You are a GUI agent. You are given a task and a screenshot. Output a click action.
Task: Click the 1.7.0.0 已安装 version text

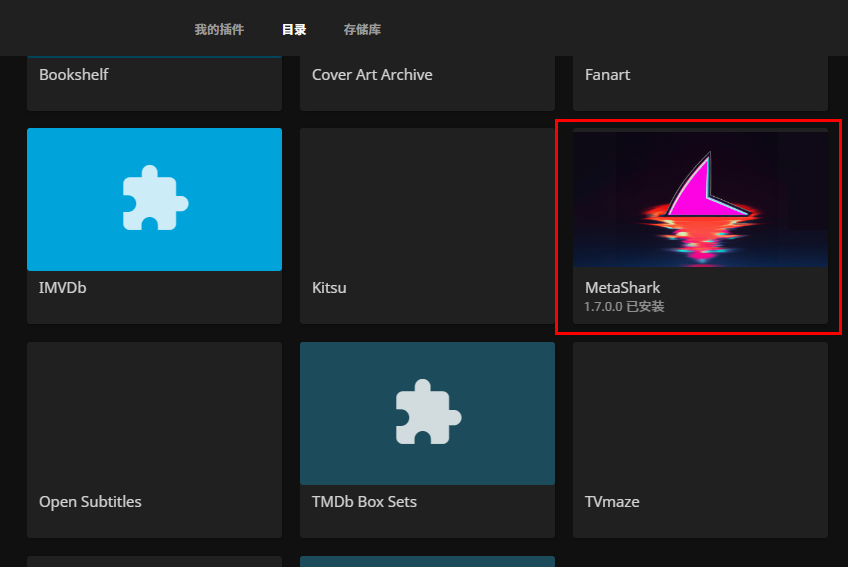click(x=624, y=307)
